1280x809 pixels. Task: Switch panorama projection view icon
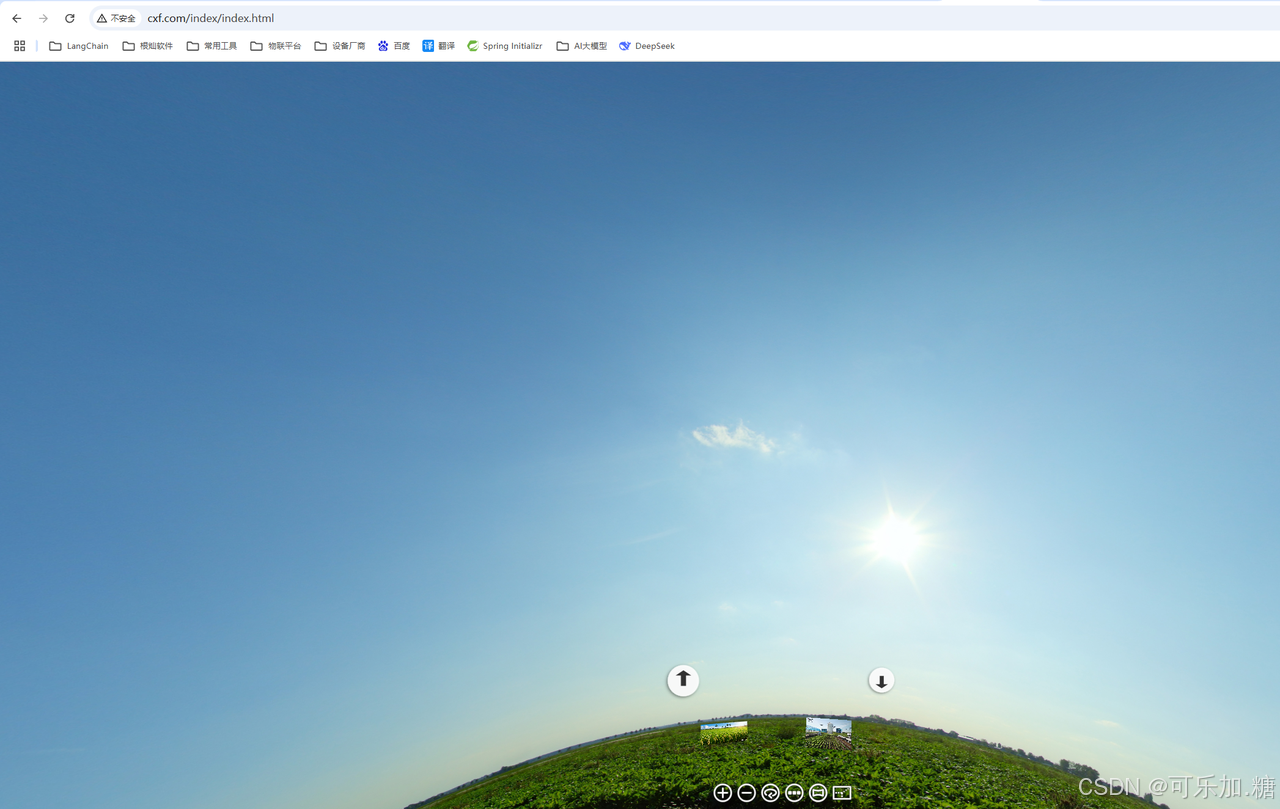tap(818, 793)
